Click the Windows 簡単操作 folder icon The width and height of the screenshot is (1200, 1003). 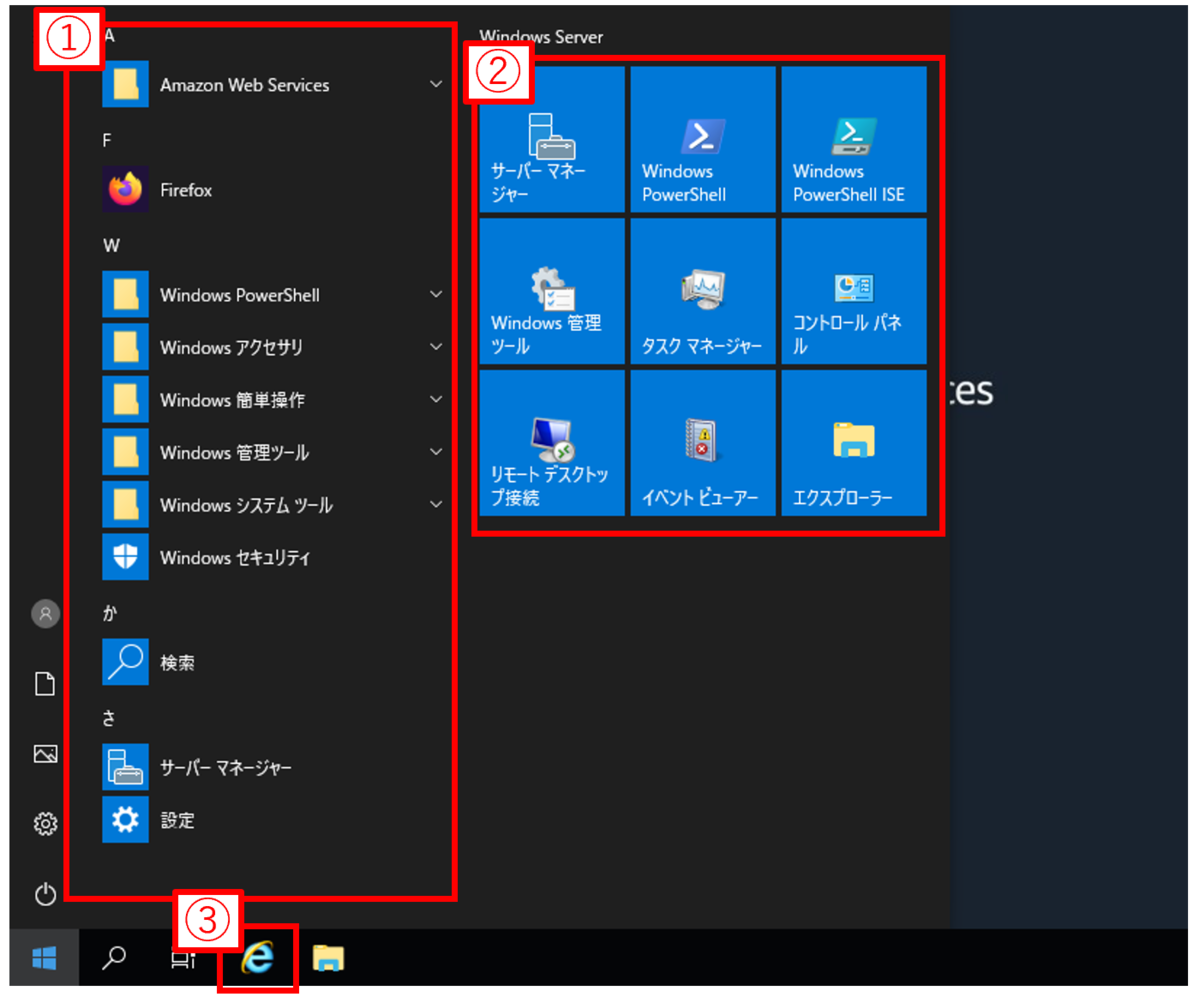125,400
